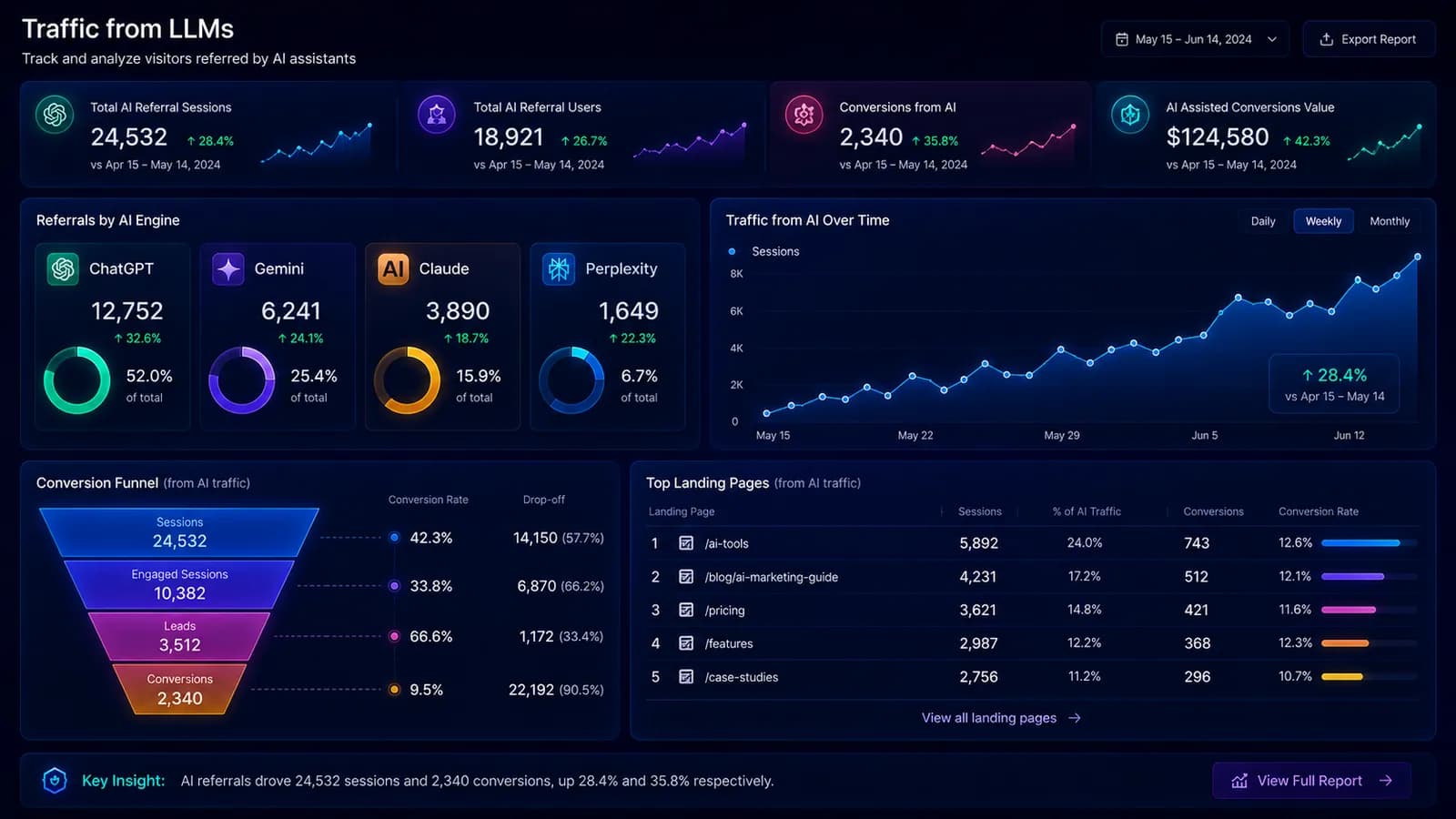Image resolution: width=1456 pixels, height=819 pixels.
Task: Click the $124,580 conversions value
Action: pyautogui.click(x=1218, y=137)
